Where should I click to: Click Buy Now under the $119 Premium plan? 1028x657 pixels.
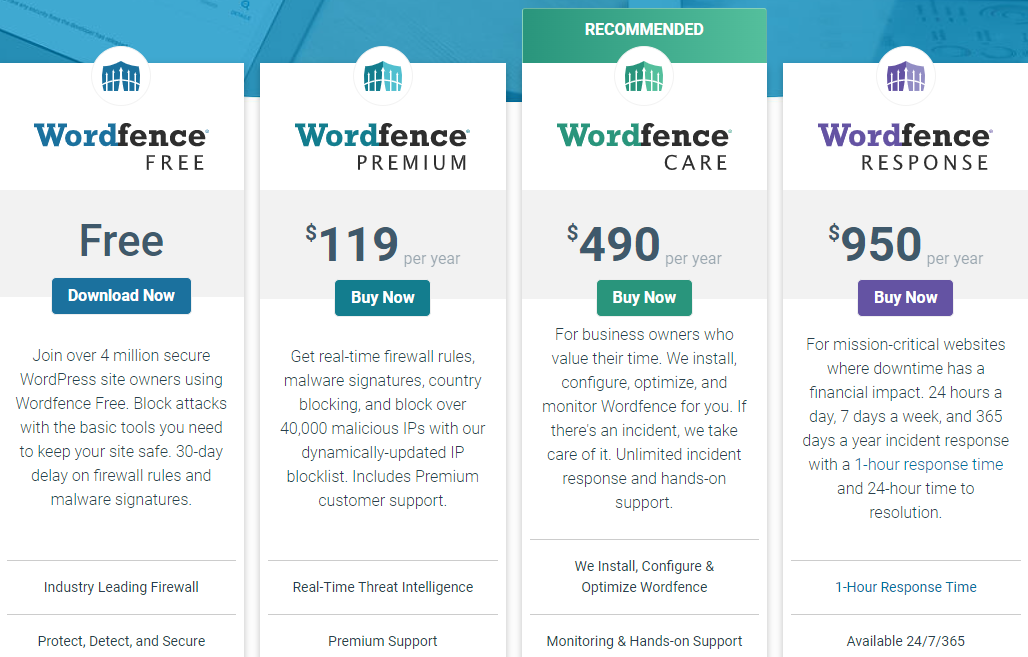pyautogui.click(x=383, y=297)
